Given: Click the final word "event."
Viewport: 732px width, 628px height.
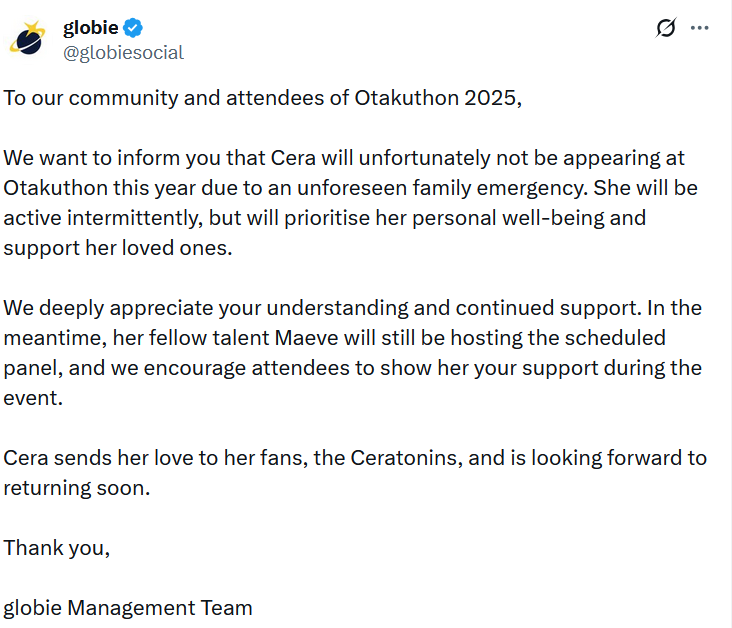Looking at the screenshot, I should click(x=31, y=397).
